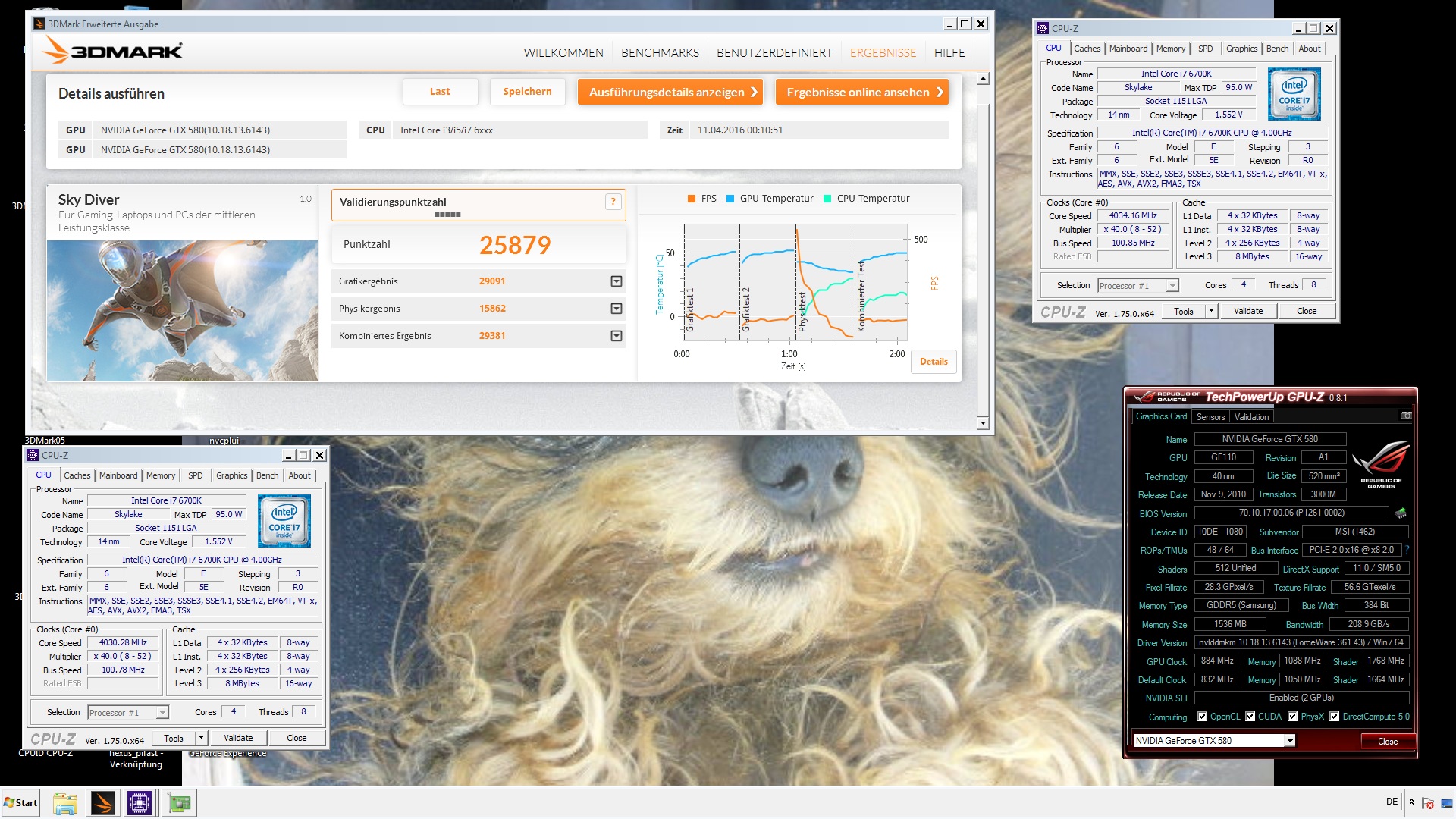Viewport: 1456px width, 819px height.
Task: Click Ausführungsdetails anzeigen button
Action: coord(670,92)
